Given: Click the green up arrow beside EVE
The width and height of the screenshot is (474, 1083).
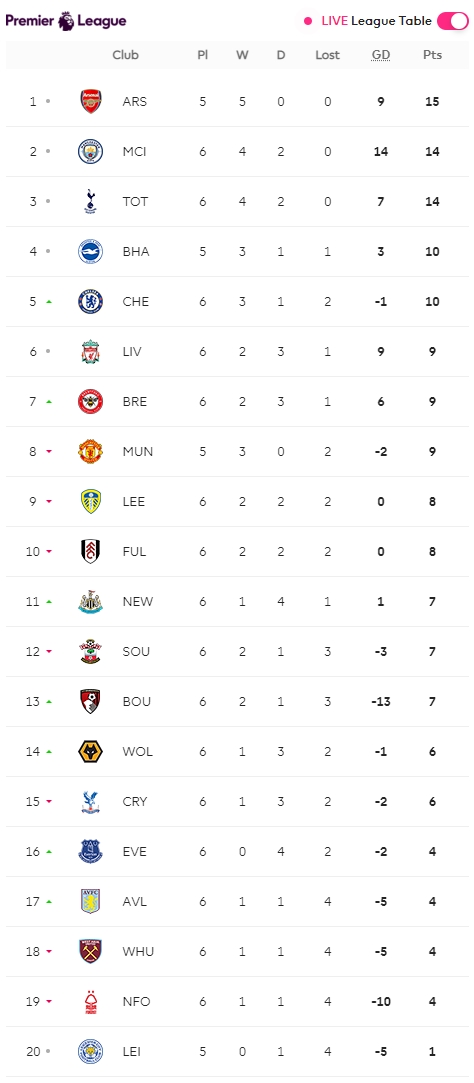Looking at the screenshot, I should point(48,852).
